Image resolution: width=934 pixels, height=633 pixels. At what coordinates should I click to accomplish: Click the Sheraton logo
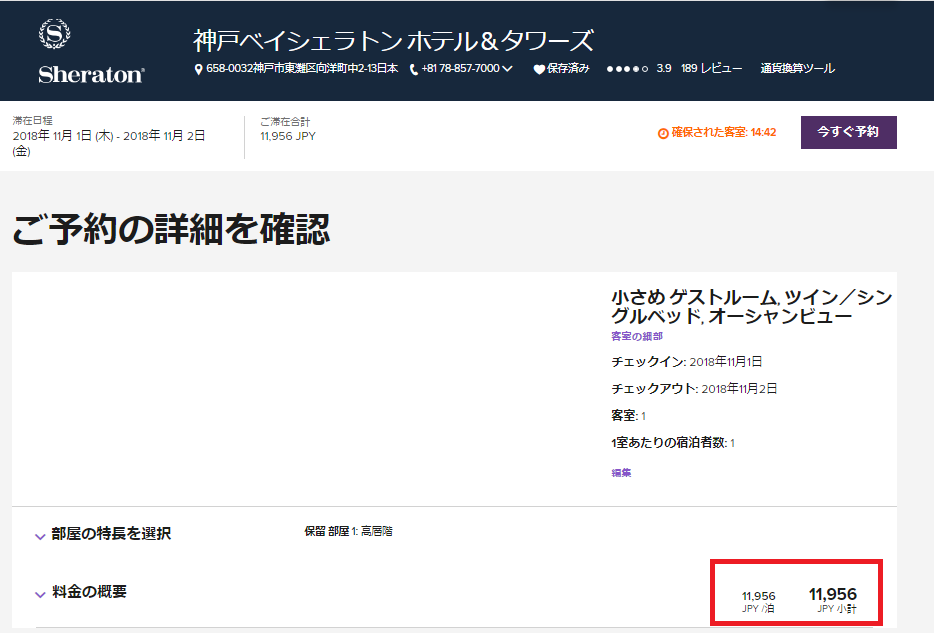pyautogui.click(x=91, y=52)
